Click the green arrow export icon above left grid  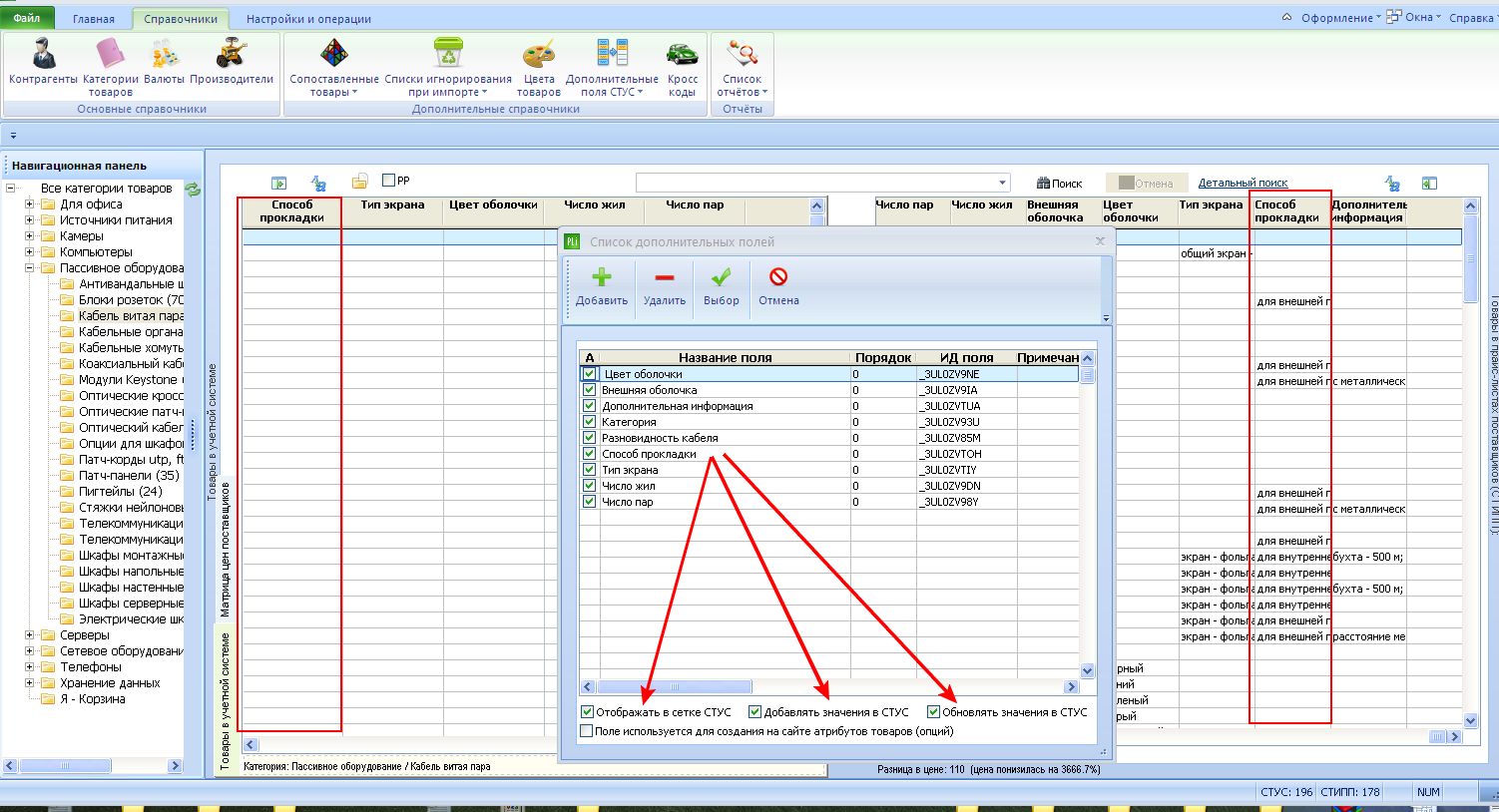pos(279,183)
